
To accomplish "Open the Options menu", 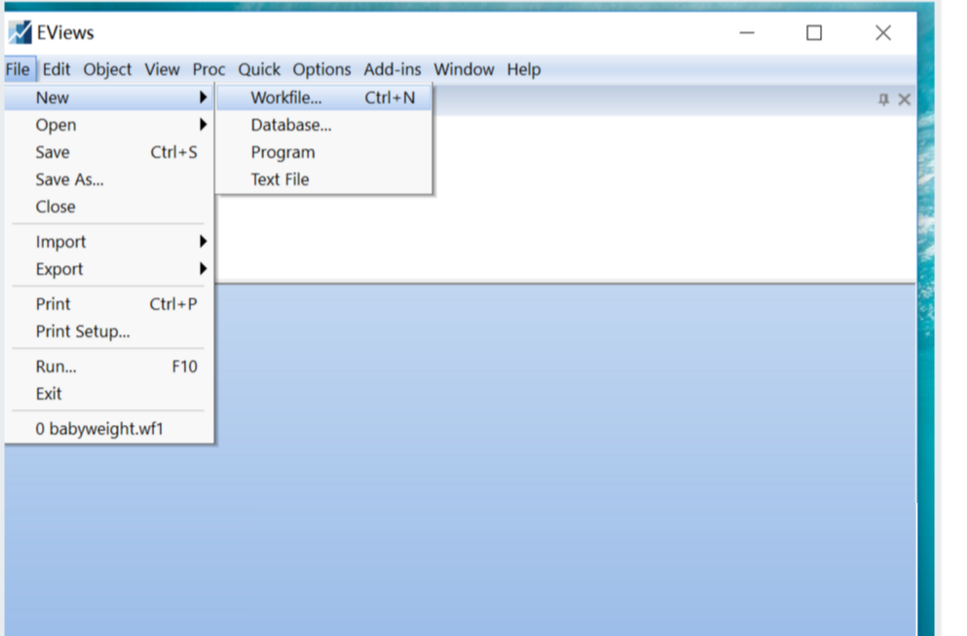I will coord(321,69).
